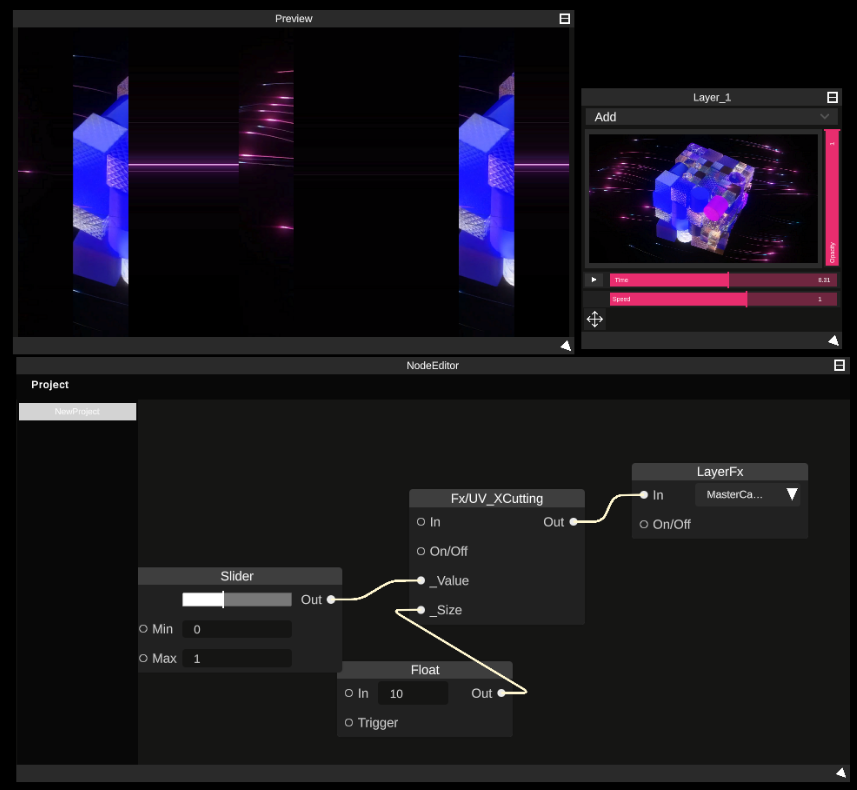Open the MasterCa dropdown on LayerFx node
857x790 pixels.
click(747, 494)
